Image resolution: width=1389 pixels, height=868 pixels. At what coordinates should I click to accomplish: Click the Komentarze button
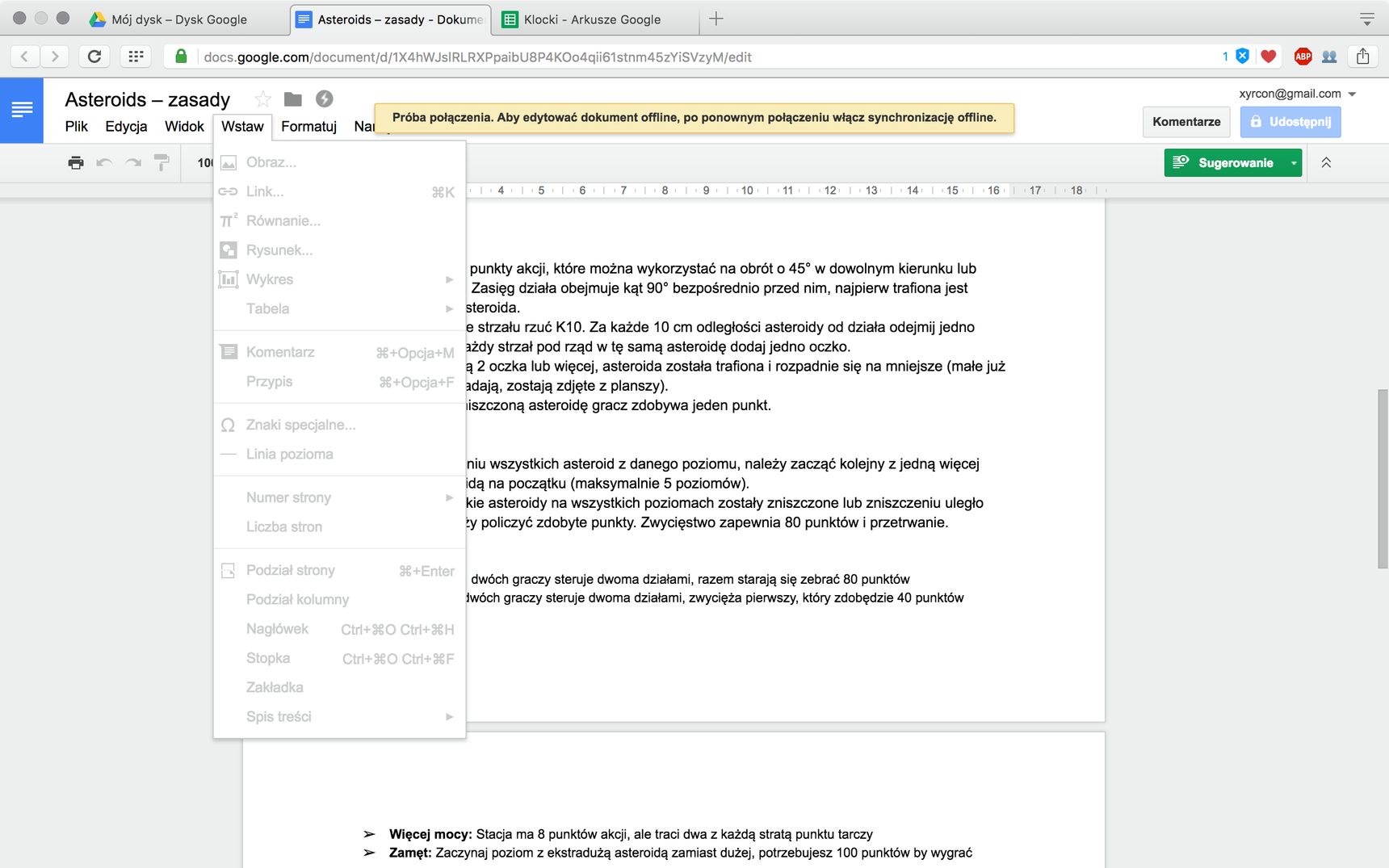click(x=1186, y=122)
